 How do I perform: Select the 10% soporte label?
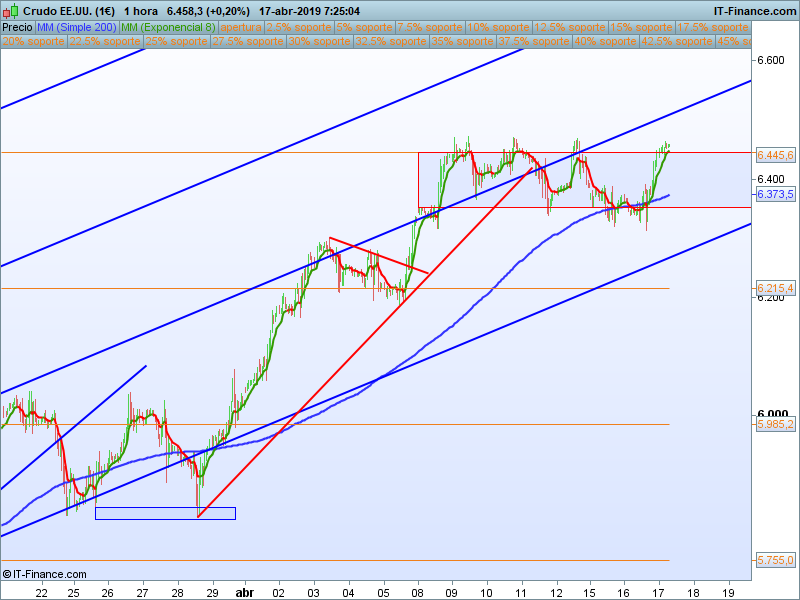[498, 27]
